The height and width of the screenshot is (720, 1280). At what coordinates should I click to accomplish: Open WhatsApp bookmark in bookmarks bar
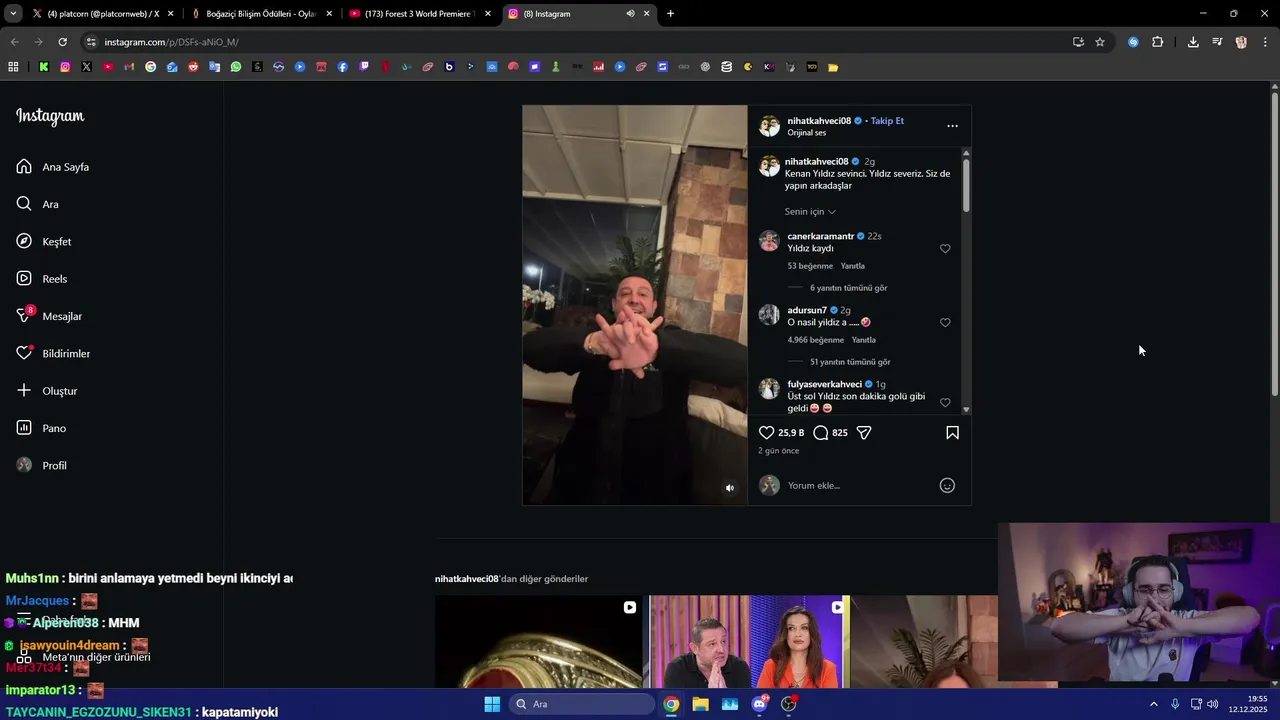[x=236, y=67]
